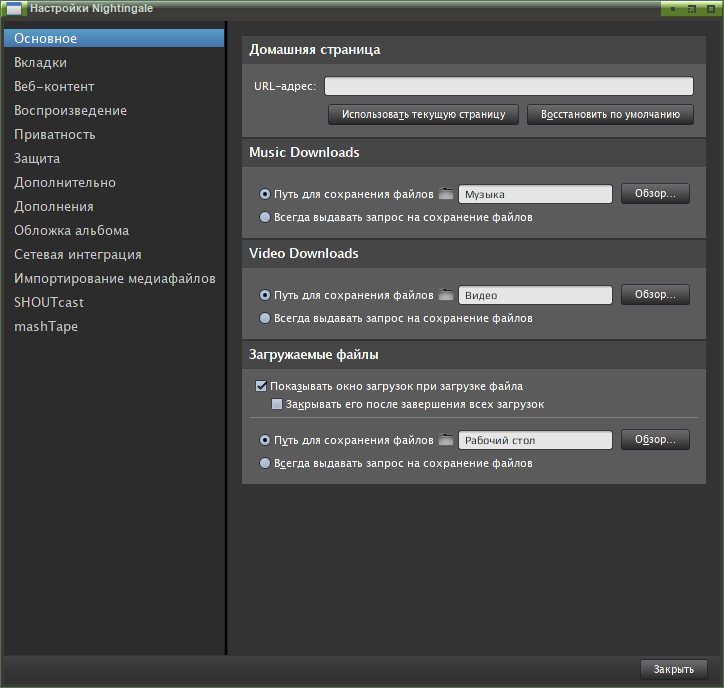
Task: Click the Рабочий стол path field
Action: pos(535,440)
